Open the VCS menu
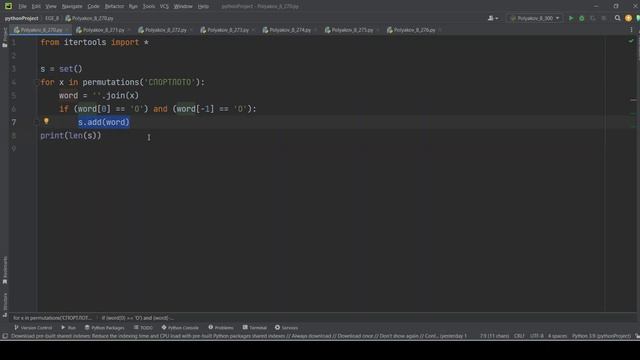This screenshot has width=640, height=360. point(164,6)
